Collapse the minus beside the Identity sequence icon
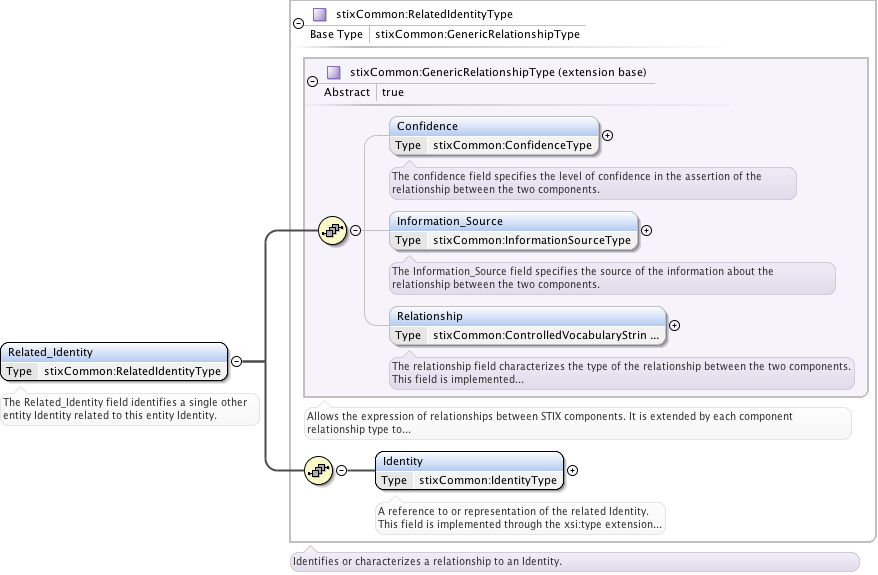The width and height of the screenshot is (878, 575). [341, 469]
